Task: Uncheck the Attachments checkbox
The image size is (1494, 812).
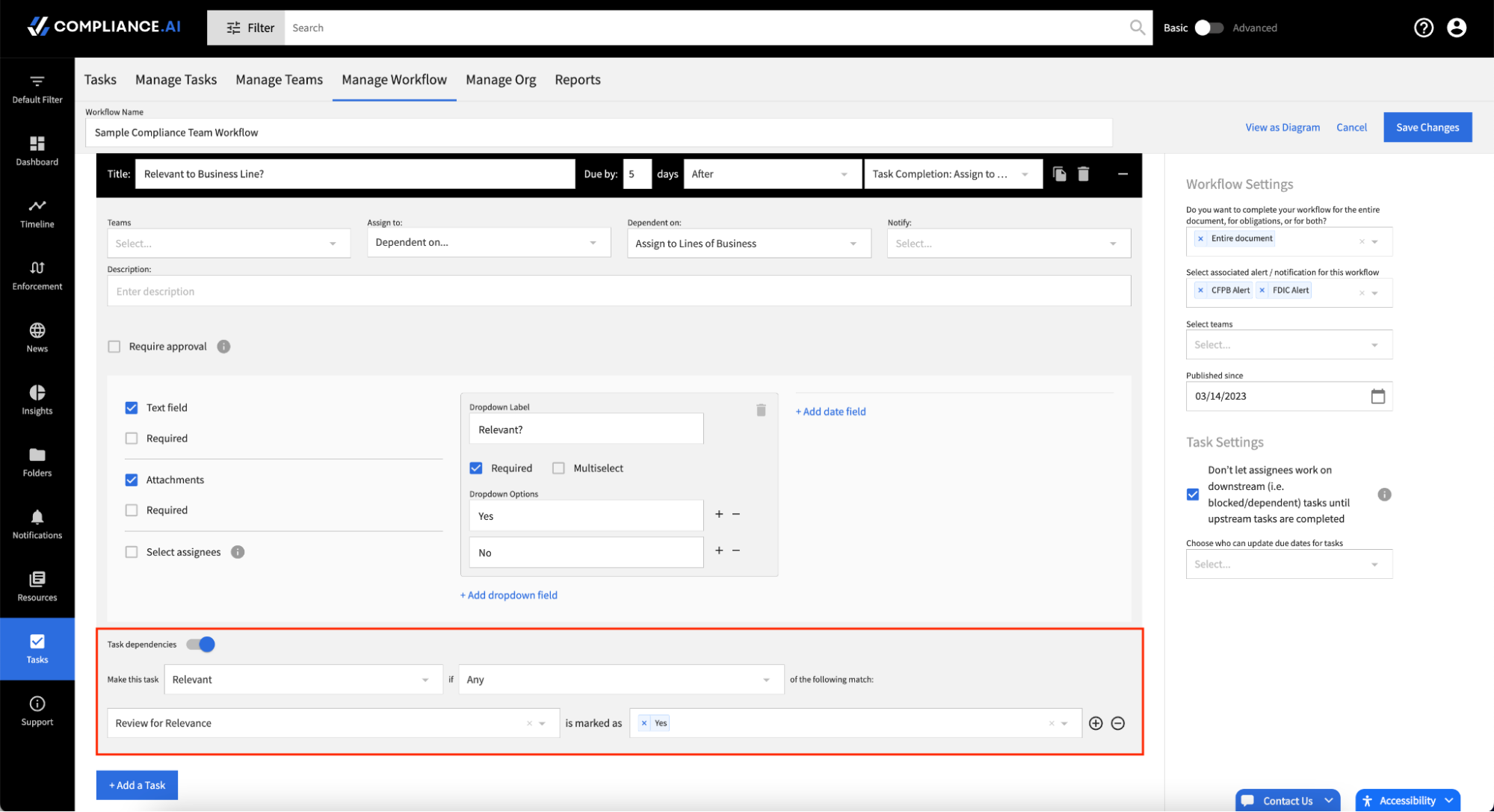Action: pos(132,480)
